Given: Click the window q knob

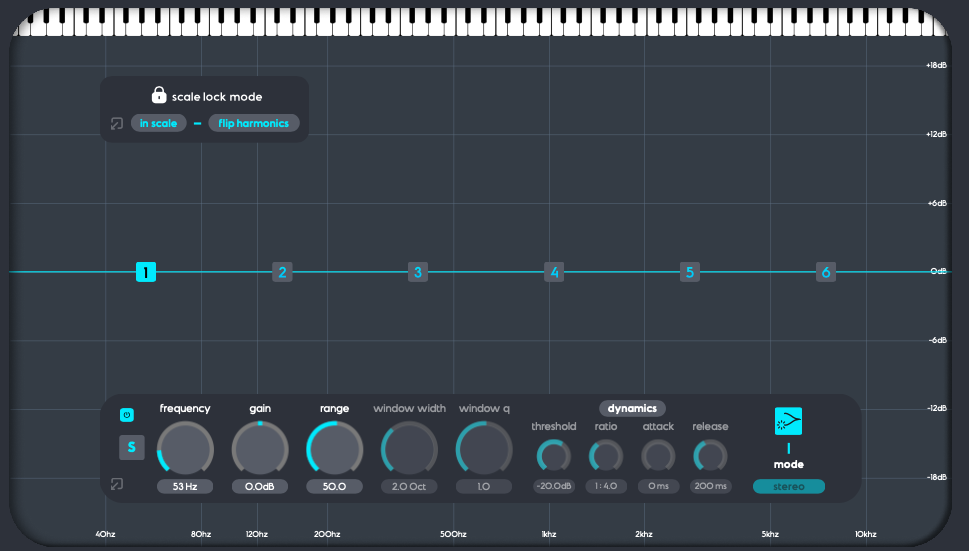Looking at the screenshot, I should 484,450.
